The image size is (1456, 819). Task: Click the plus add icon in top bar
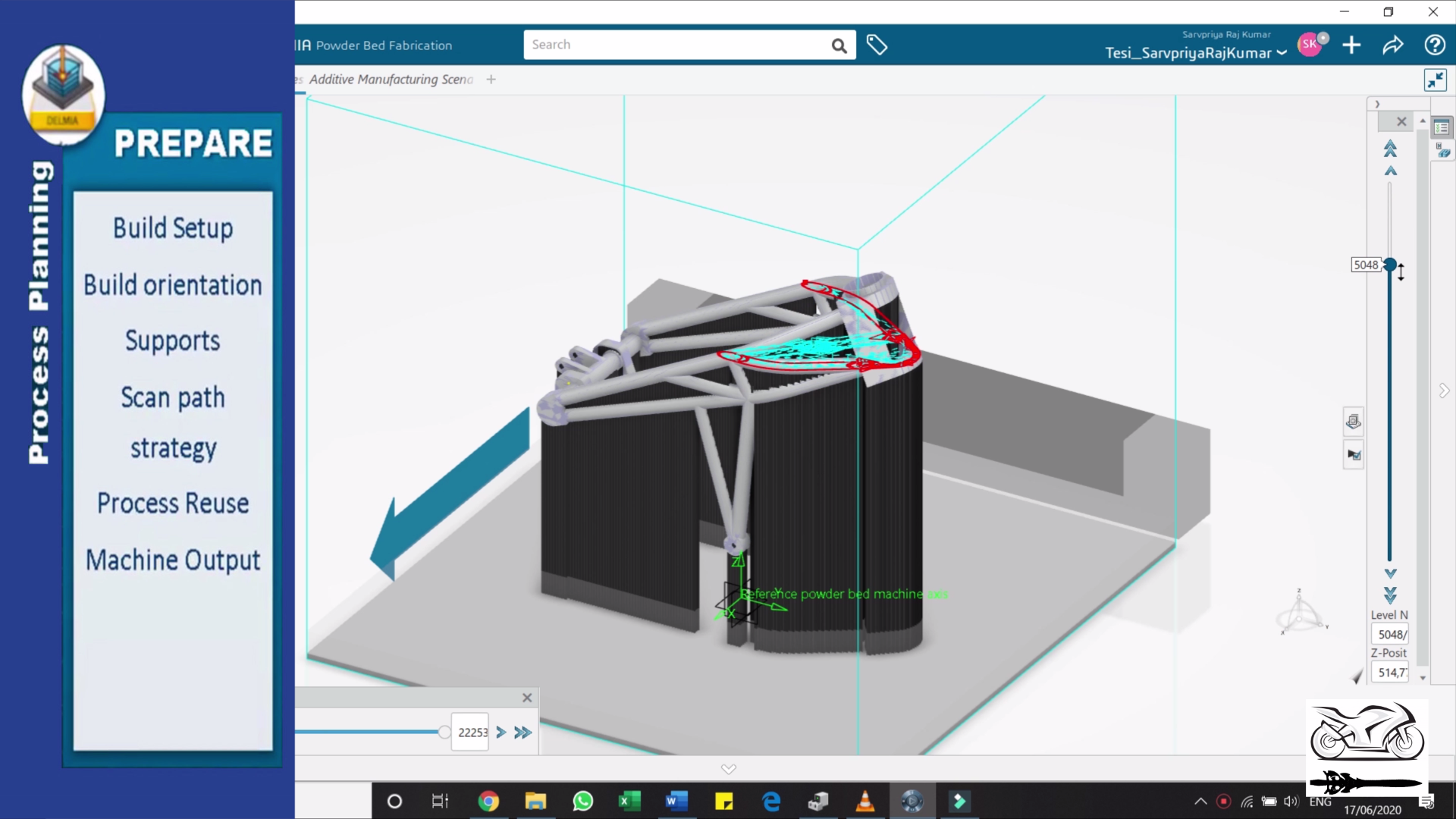pos(1351,45)
